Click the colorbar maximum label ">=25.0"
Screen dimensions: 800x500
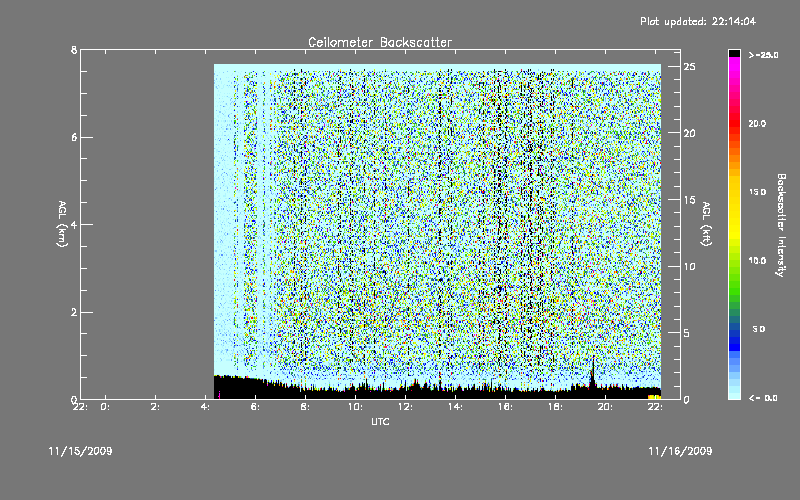click(x=764, y=55)
